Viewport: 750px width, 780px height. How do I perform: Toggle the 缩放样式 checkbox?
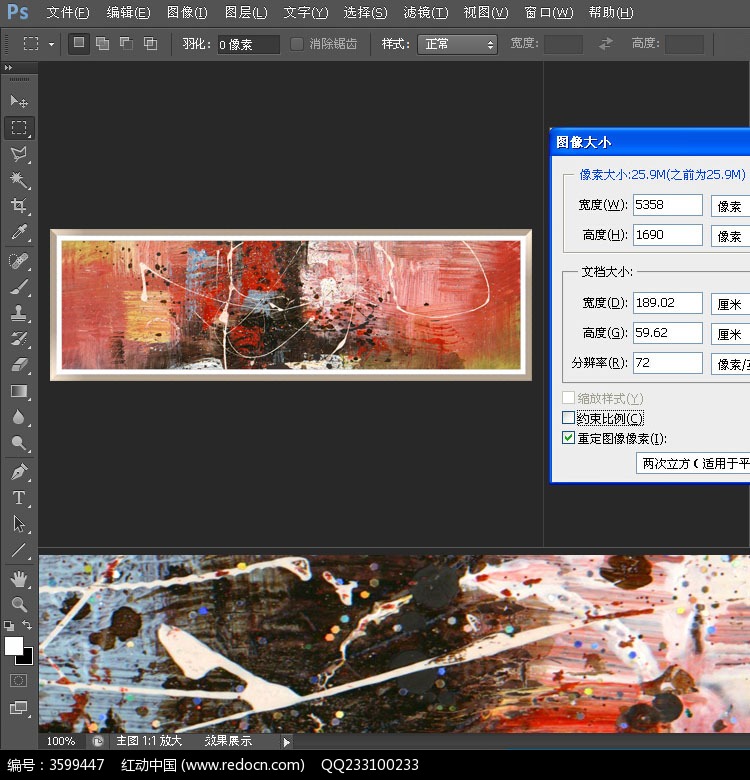pos(568,397)
